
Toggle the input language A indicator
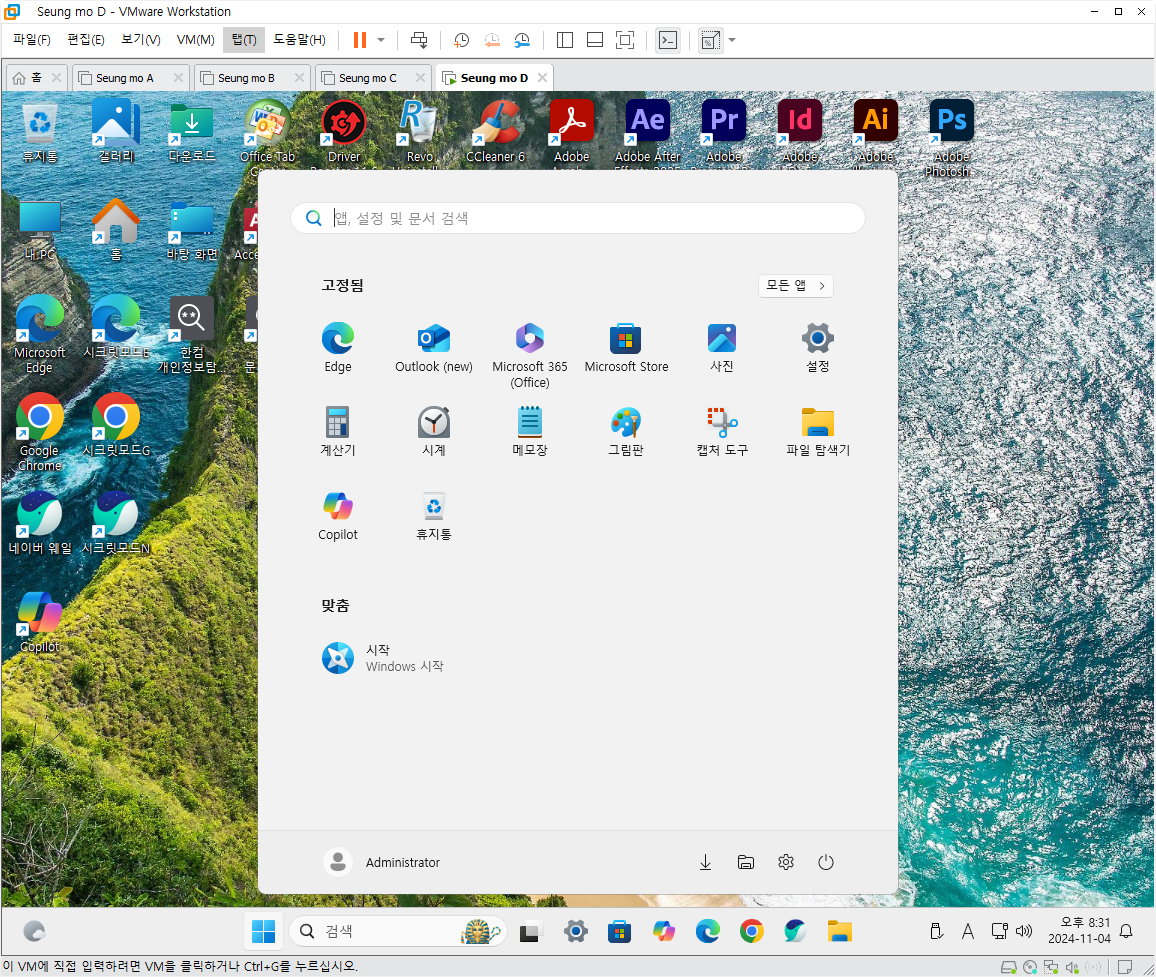coord(968,931)
